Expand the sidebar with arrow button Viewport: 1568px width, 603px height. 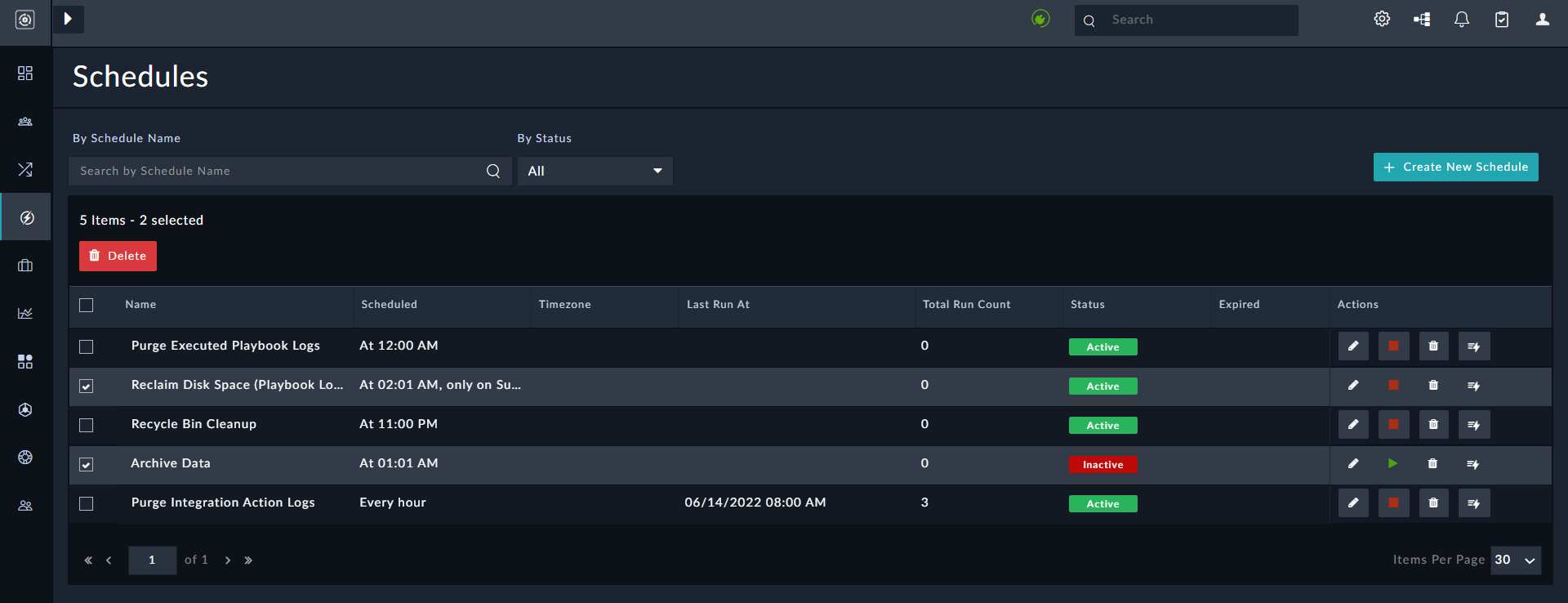(x=69, y=19)
